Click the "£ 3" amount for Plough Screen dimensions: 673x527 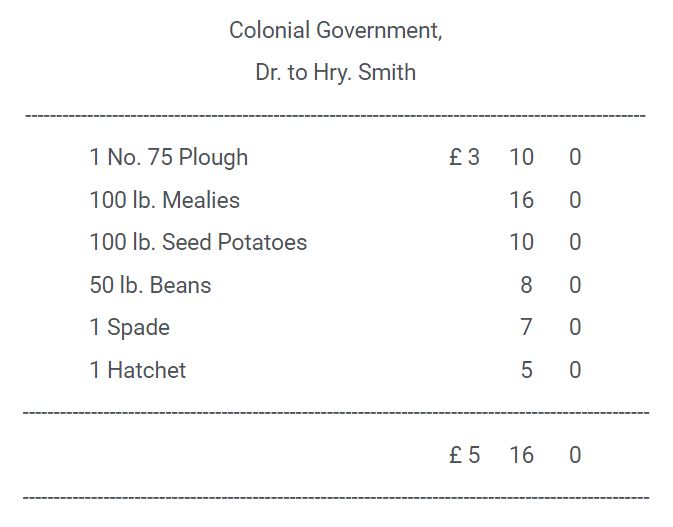[x=464, y=157]
